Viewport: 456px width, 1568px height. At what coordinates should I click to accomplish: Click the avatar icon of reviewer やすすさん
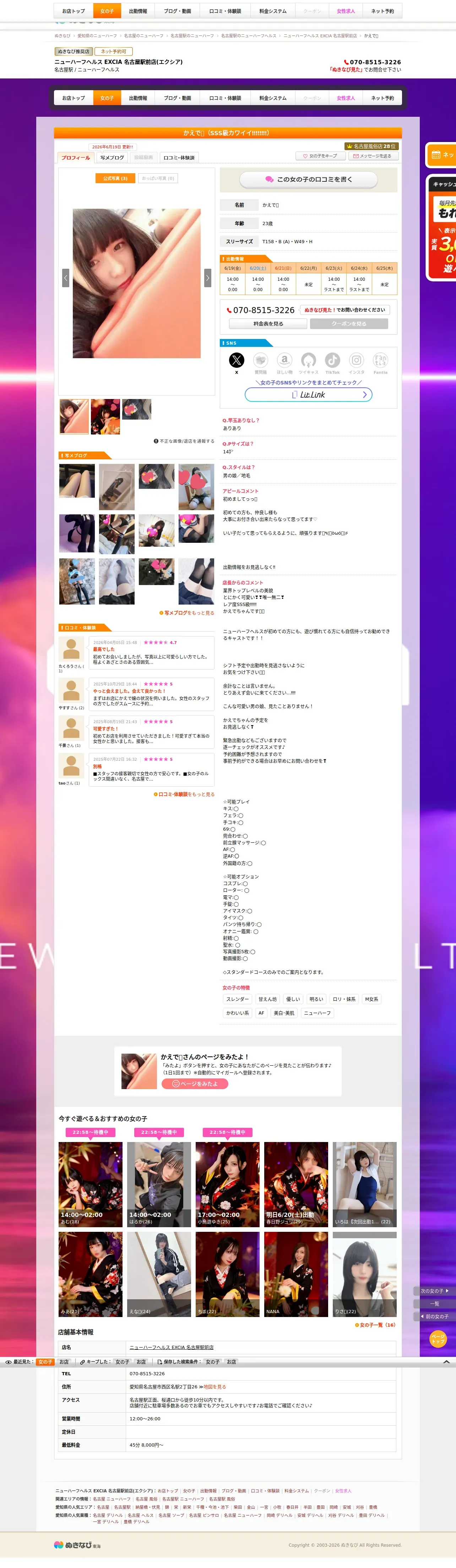(71, 690)
